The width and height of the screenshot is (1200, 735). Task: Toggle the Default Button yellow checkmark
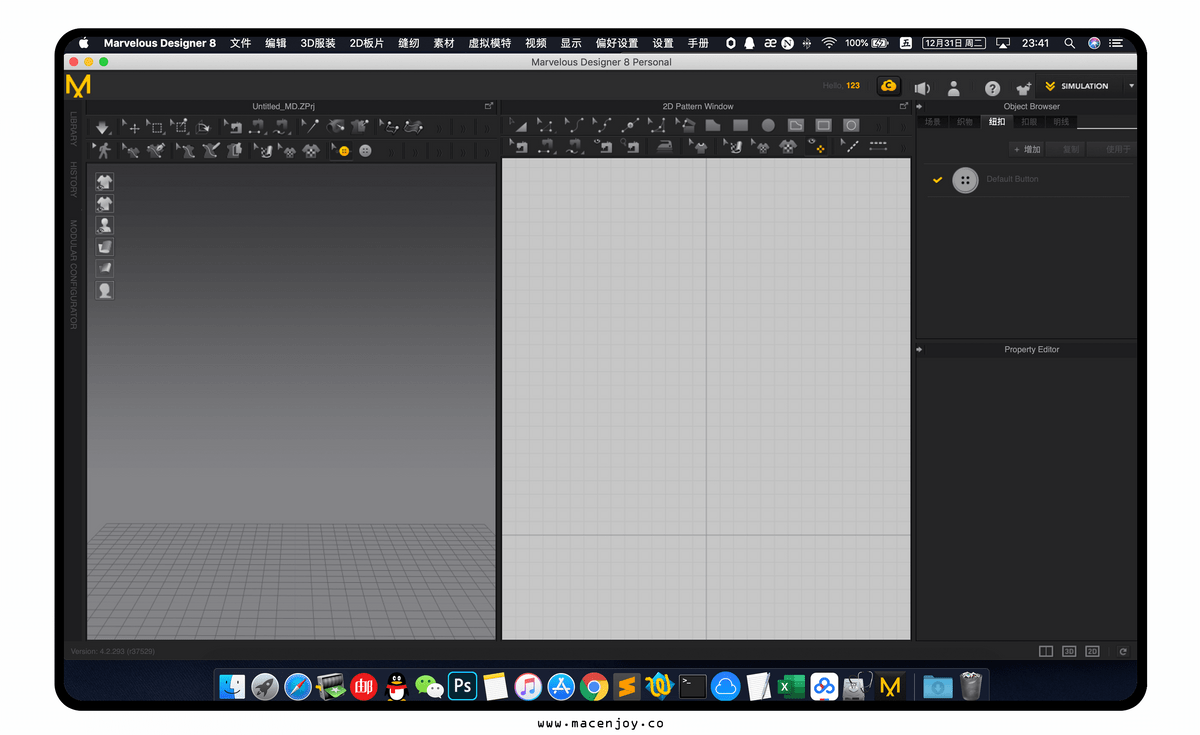937,180
